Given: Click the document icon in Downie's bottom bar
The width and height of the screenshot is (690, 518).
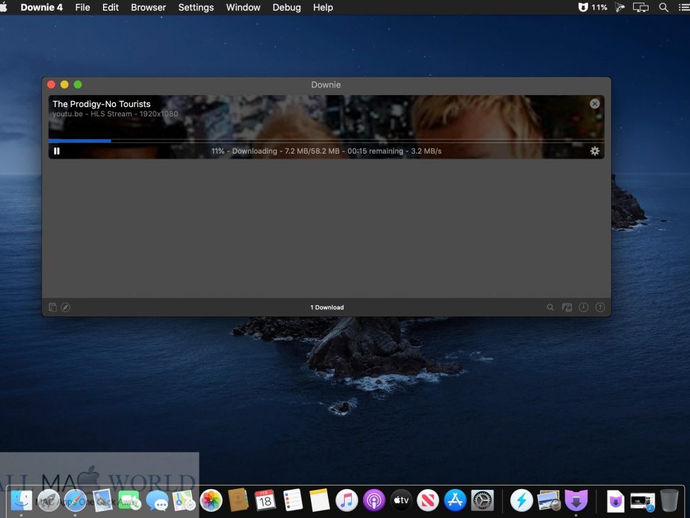Looking at the screenshot, I should coord(52,307).
